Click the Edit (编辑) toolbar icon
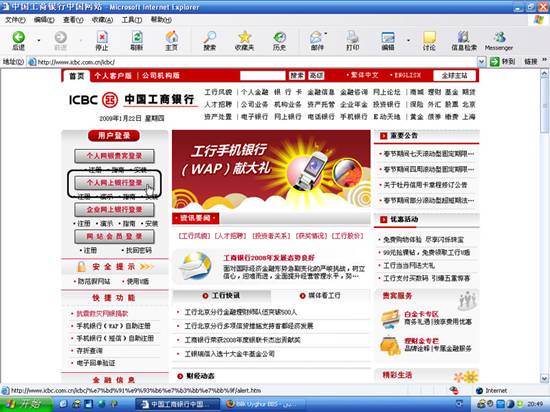 388,37
